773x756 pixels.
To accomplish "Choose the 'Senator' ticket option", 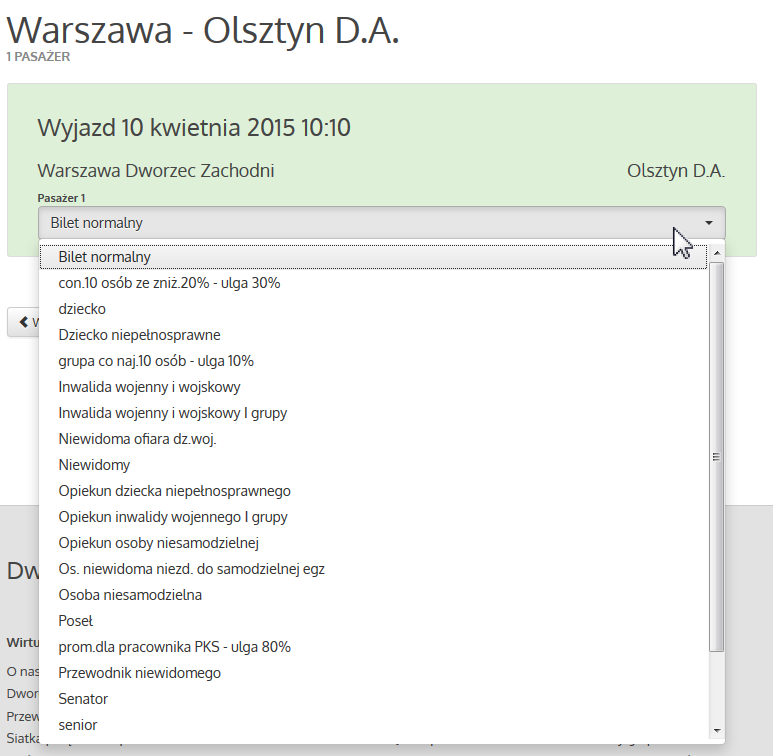I will [373, 699].
